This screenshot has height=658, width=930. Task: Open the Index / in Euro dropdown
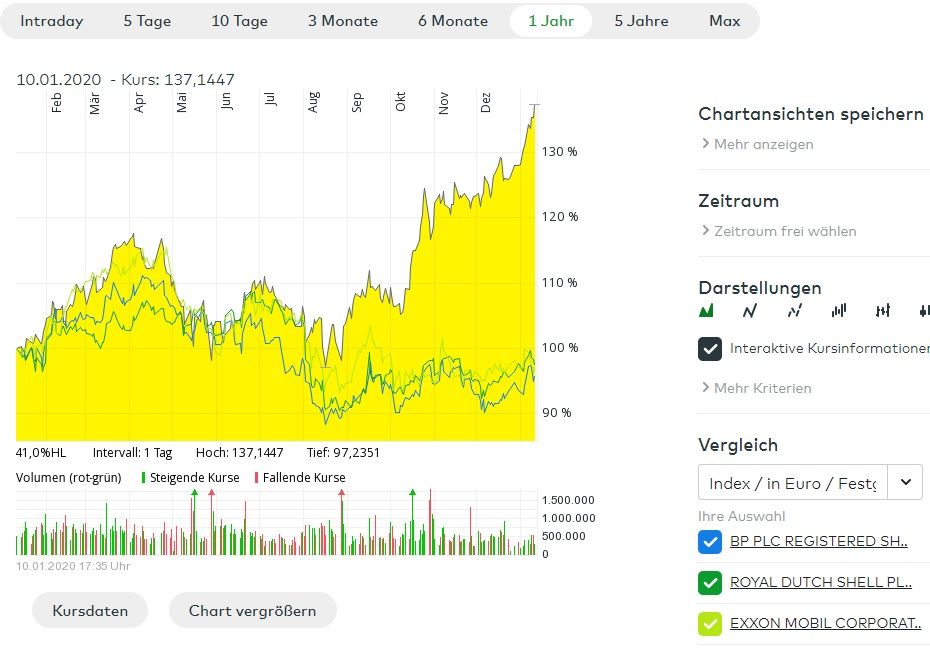[905, 483]
